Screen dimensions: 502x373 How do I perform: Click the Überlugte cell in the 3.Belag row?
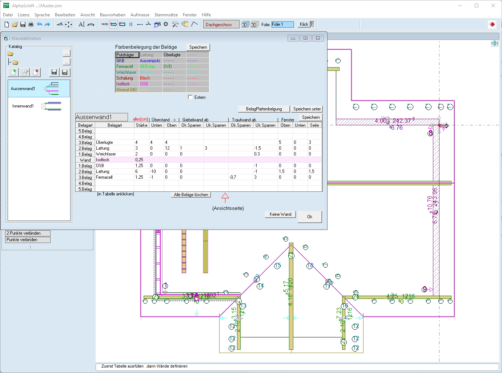[114, 142]
